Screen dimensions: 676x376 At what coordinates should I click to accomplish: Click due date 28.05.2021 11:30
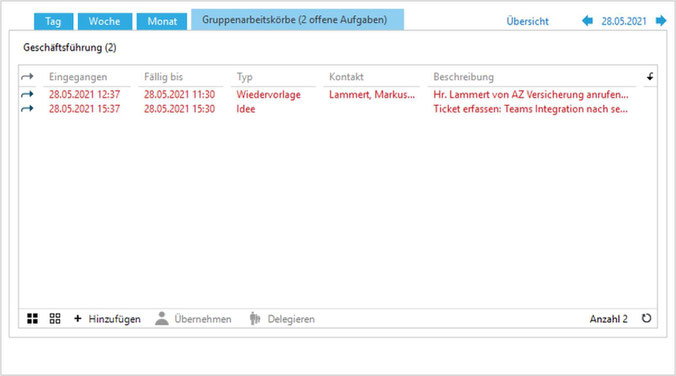tap(179, 94)
